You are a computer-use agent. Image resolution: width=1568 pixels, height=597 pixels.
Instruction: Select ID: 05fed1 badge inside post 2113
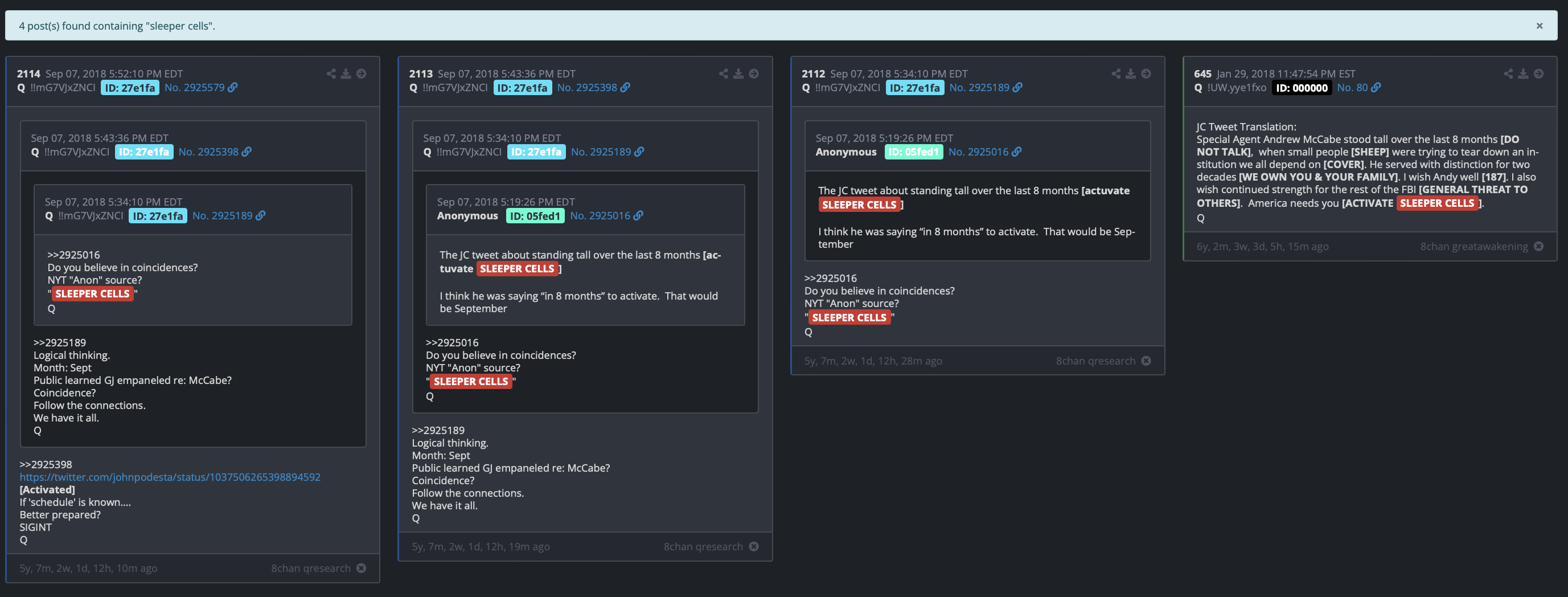point(535,216)
